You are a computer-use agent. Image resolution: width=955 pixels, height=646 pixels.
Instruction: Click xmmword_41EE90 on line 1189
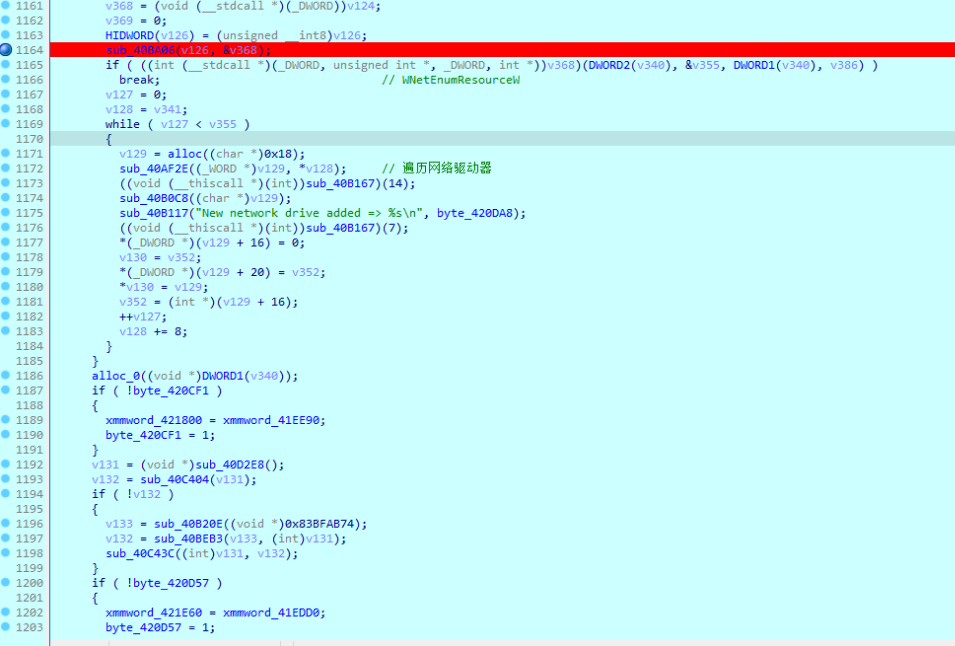pyautogui.click(x=272, y=420)
